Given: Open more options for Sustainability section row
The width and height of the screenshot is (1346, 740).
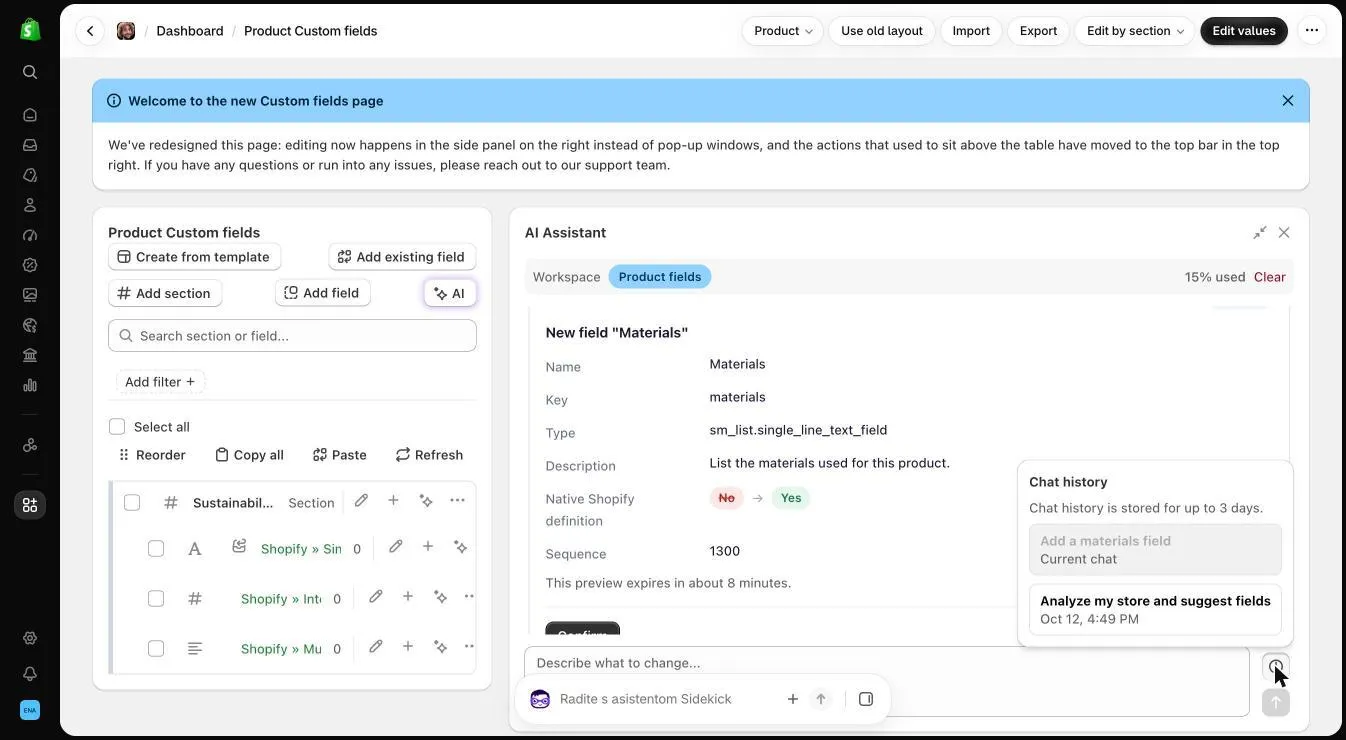Looking at the screenshot, I should point(457,500).
